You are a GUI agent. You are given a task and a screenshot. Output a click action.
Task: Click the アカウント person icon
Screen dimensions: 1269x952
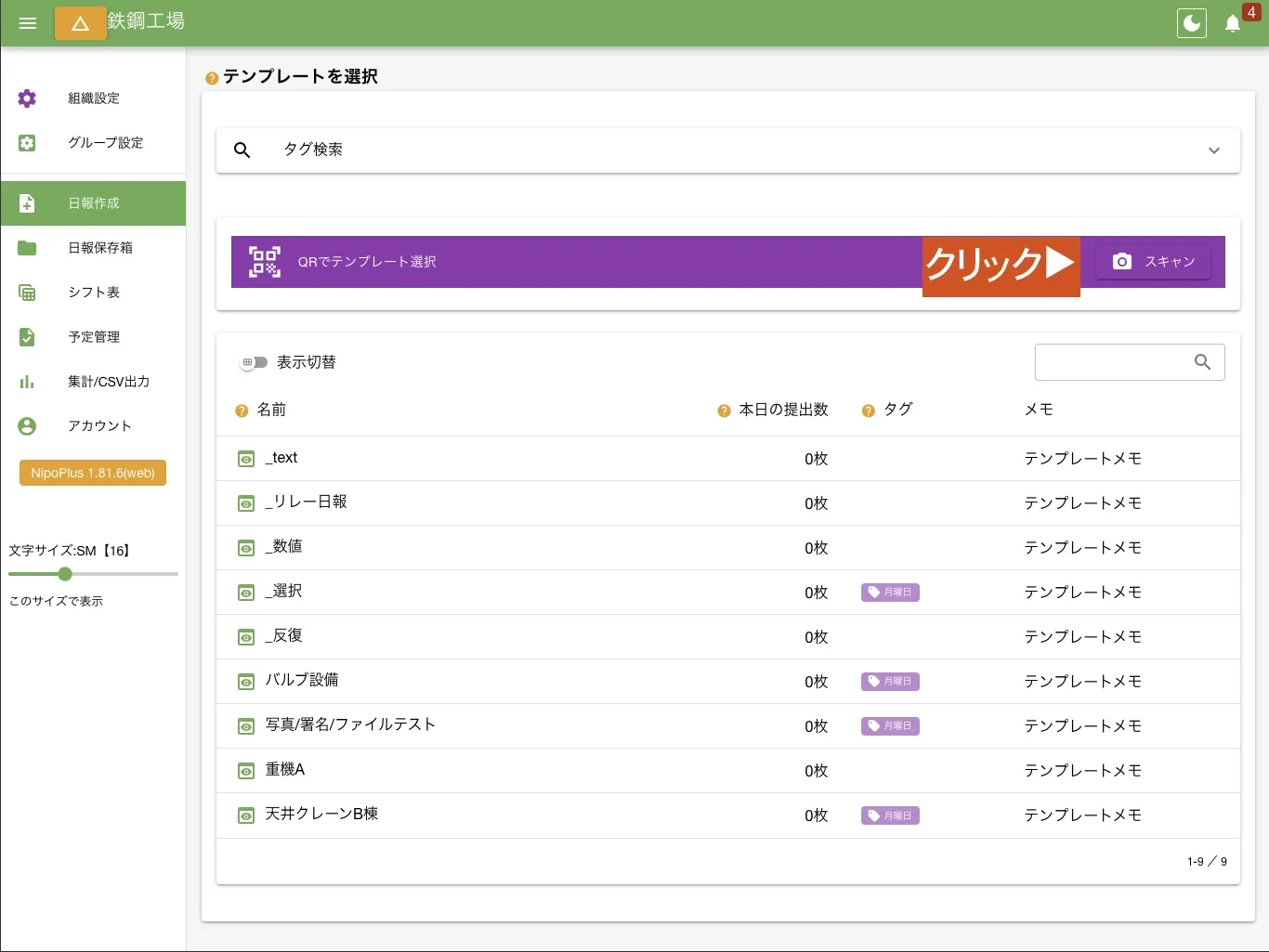pyautogui.click(x=27, y=426)
